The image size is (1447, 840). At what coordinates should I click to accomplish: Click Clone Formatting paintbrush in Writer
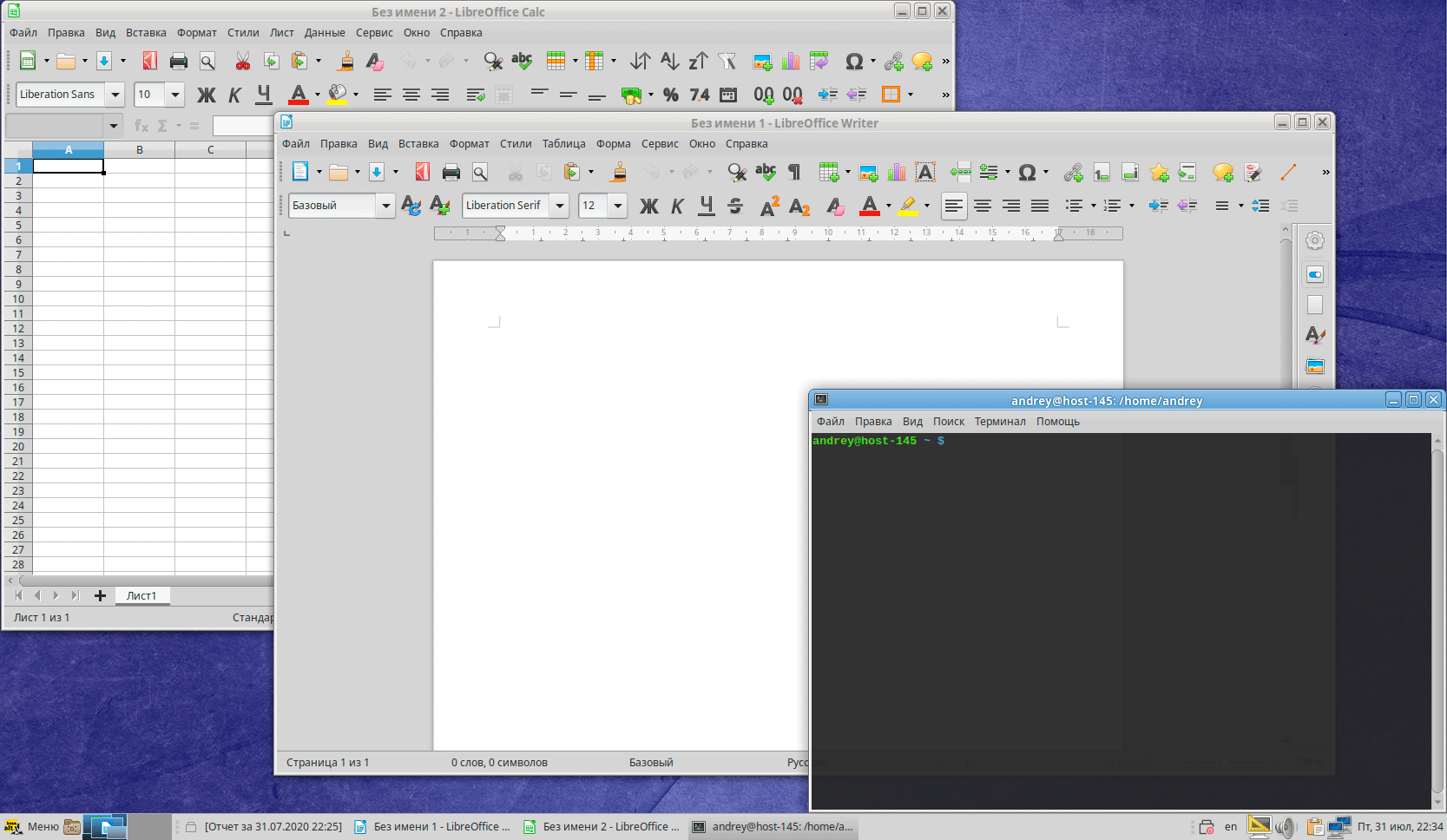pyautogui.click(x=619, y=173)
